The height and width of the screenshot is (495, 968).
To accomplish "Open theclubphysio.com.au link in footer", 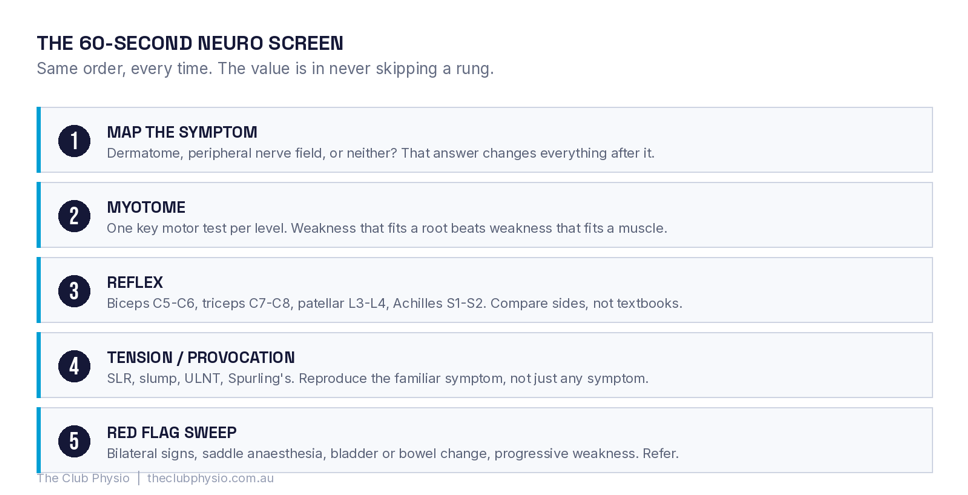I will click(211, 478).
